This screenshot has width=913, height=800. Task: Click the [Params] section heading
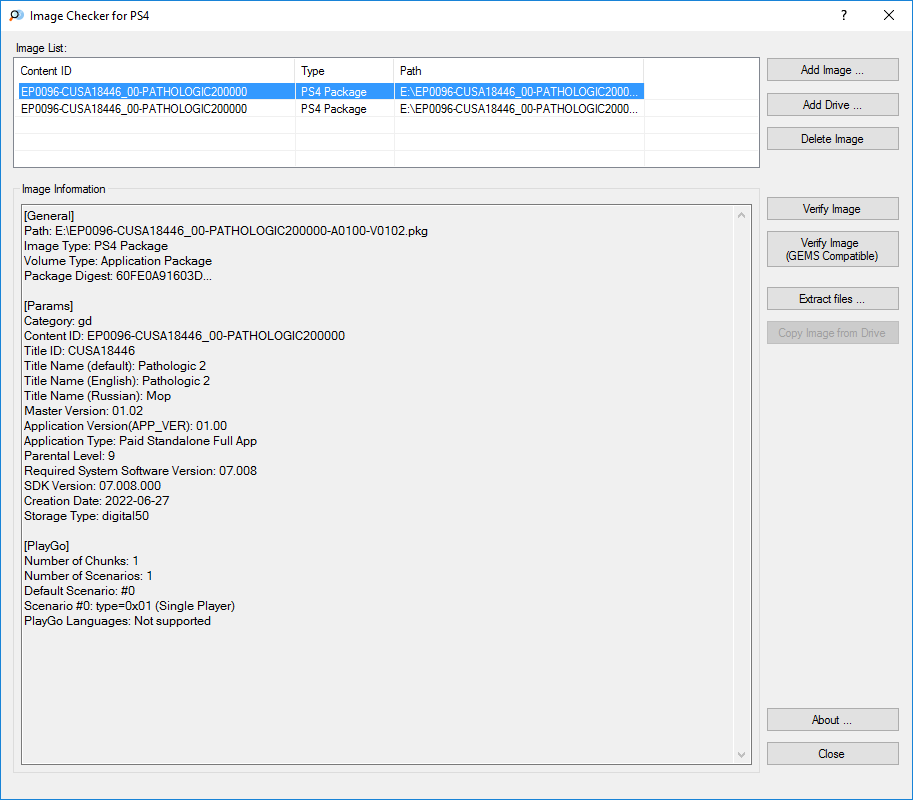[x=48, y=306]
